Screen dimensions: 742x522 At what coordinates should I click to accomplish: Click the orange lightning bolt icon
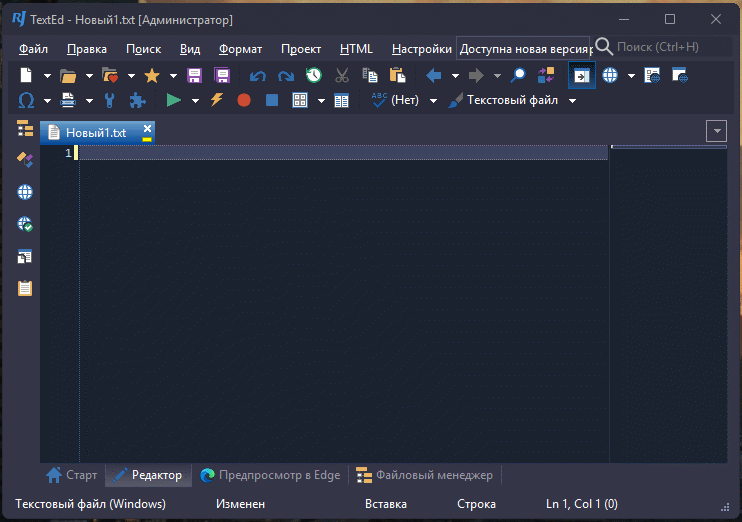216,100
